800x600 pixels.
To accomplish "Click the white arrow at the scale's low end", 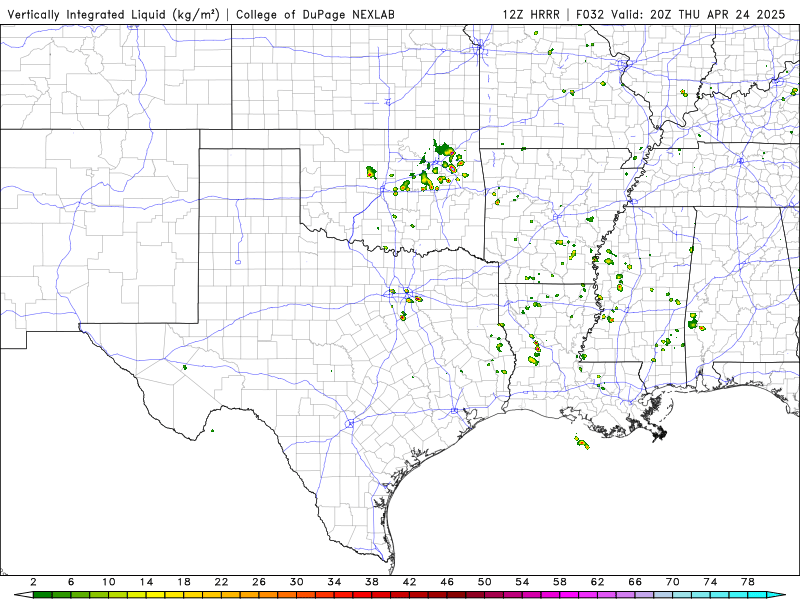I will (x=23, y=595).
